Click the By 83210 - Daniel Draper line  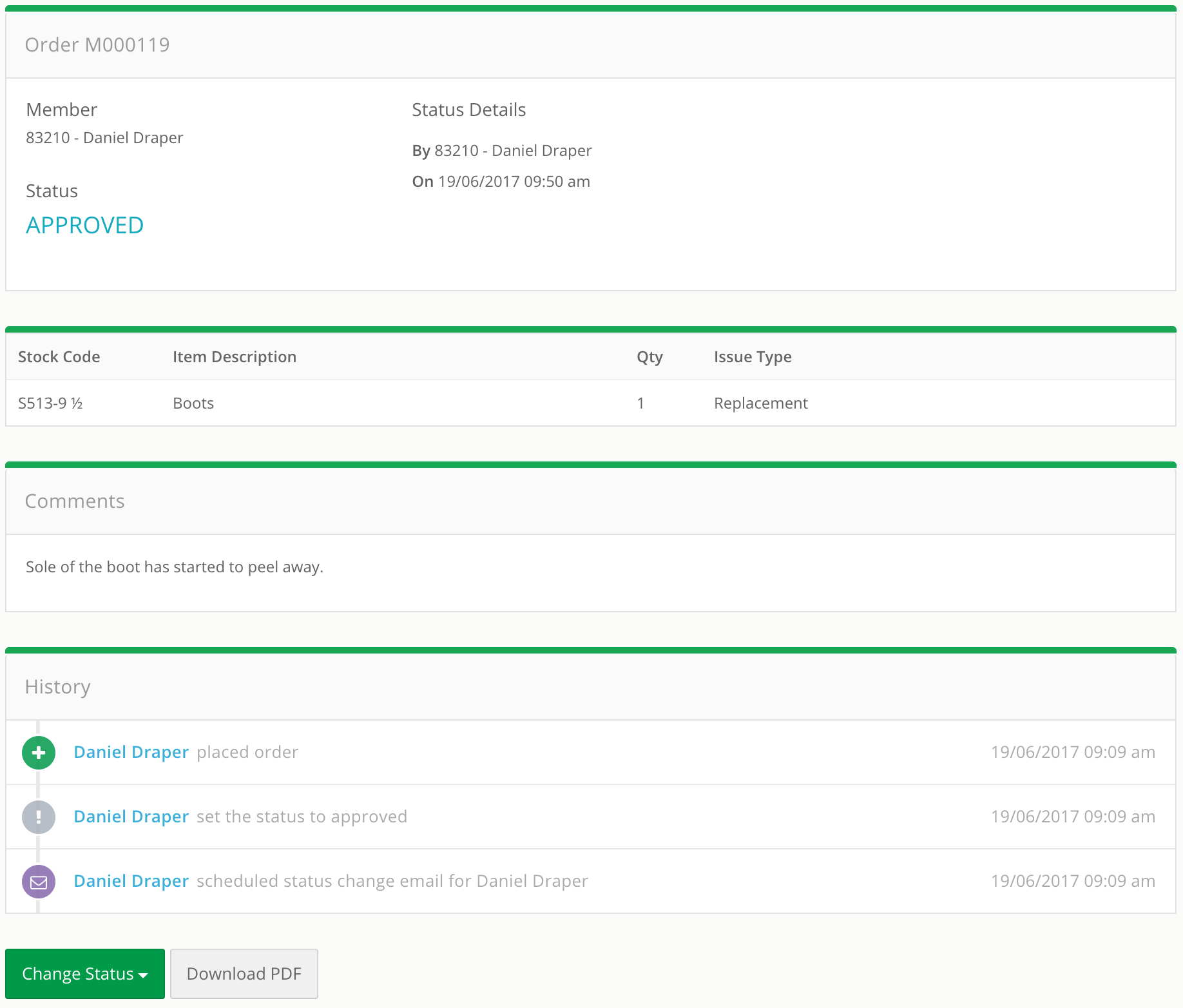coord(502,151)
